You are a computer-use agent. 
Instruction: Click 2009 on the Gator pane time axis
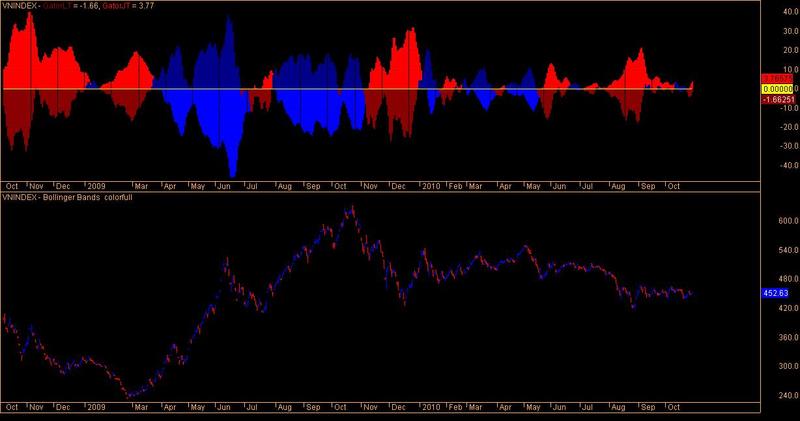click(x=96, y=186)
